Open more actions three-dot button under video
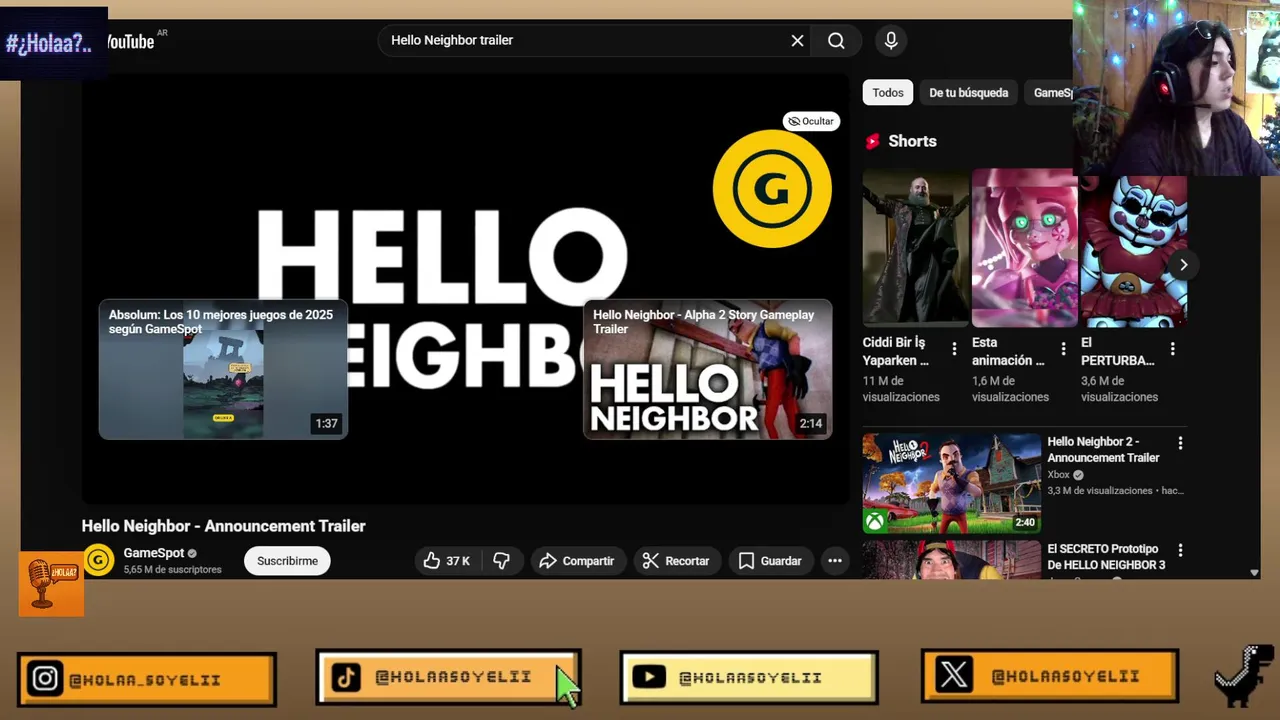The width and height of the screenshot is (1280, 720). point(834,561)
